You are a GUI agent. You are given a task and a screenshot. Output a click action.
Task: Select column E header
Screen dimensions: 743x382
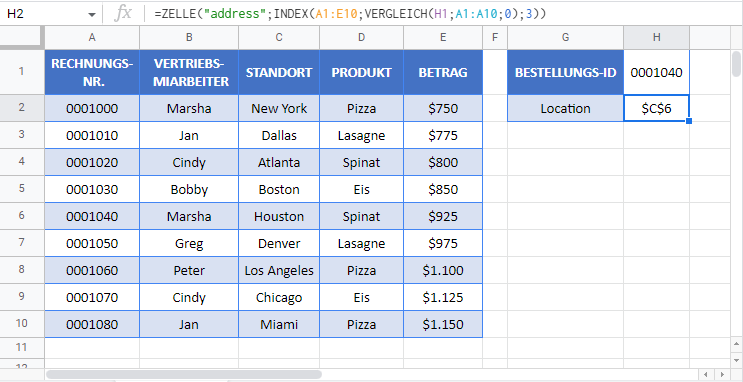click(x=443, y=37)
